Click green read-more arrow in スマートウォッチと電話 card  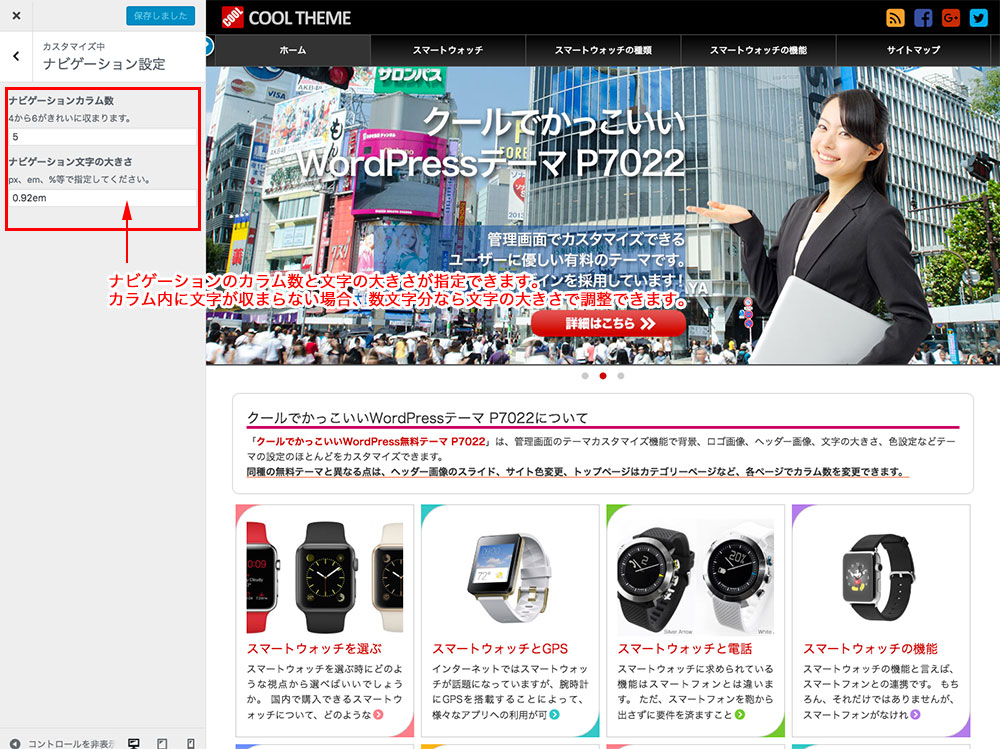pyautogui.click(x=740, y=715)
